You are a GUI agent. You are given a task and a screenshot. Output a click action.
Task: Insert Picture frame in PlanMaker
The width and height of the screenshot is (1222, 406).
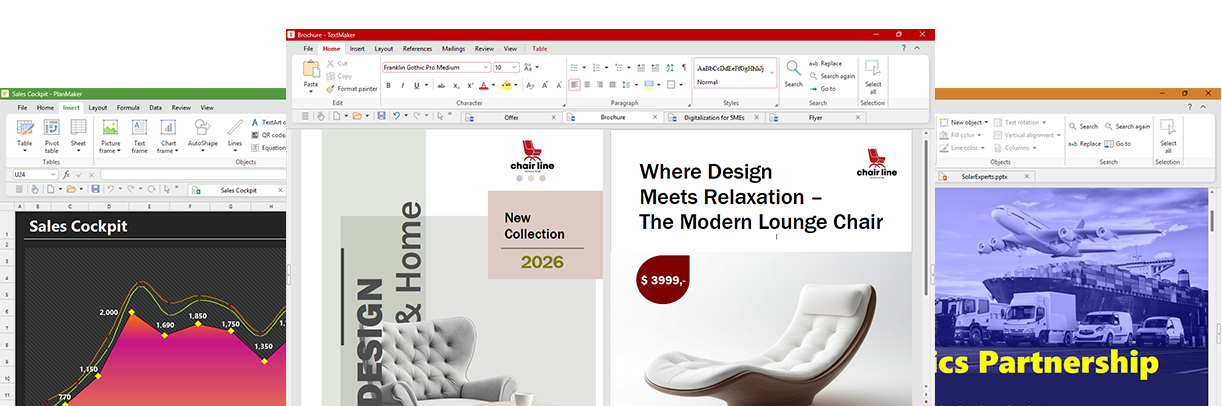coord(110,136)
